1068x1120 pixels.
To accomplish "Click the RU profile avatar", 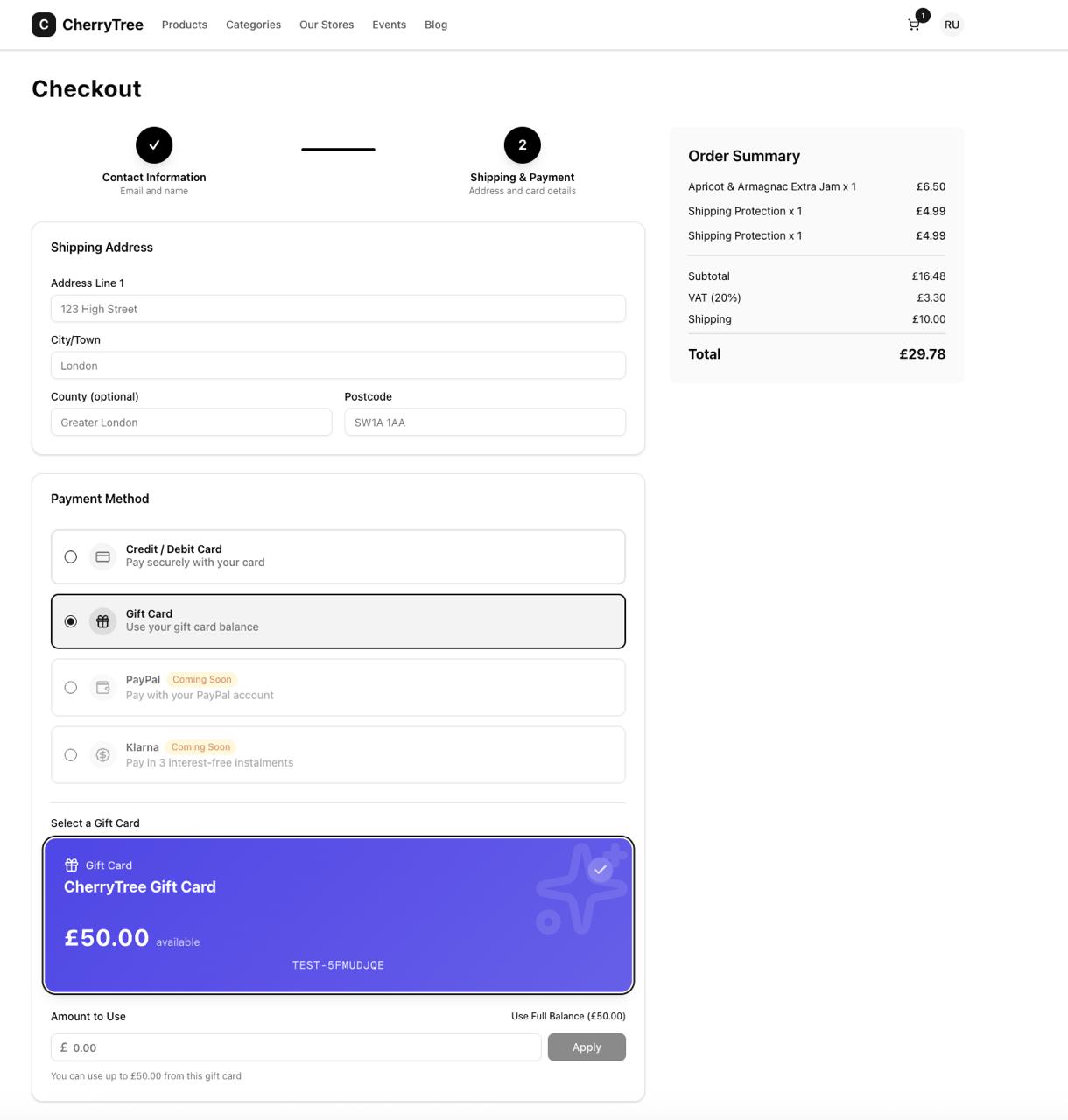I will tap(952, 24).
